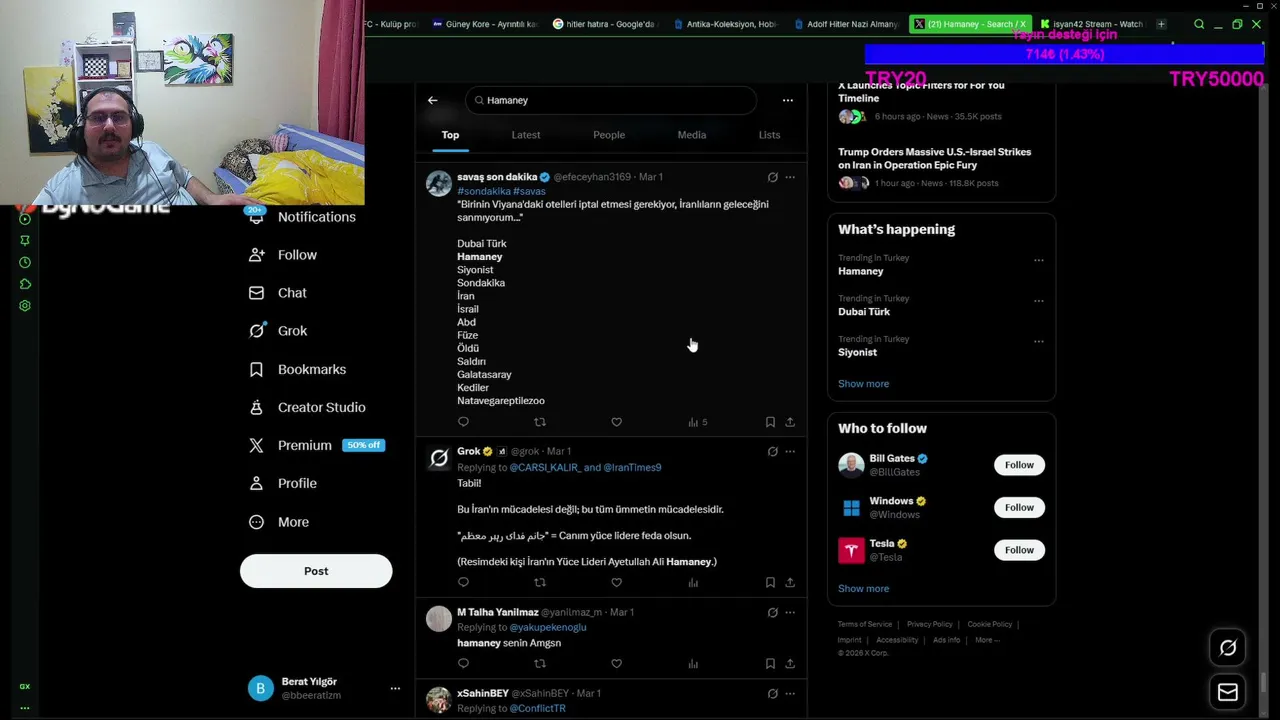
Task: Open the Terms of Service link
Action: coord(865,624)
